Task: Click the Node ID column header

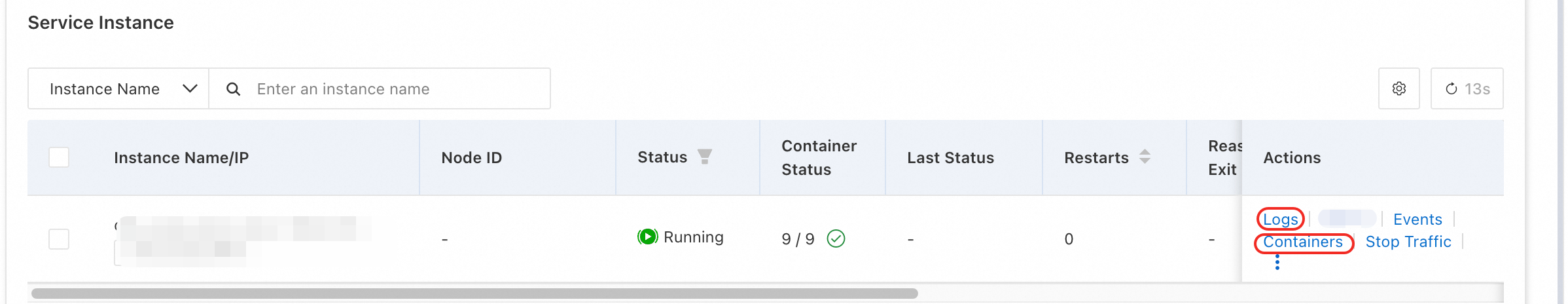Action: pyautogui.click(x=471, y=158)
